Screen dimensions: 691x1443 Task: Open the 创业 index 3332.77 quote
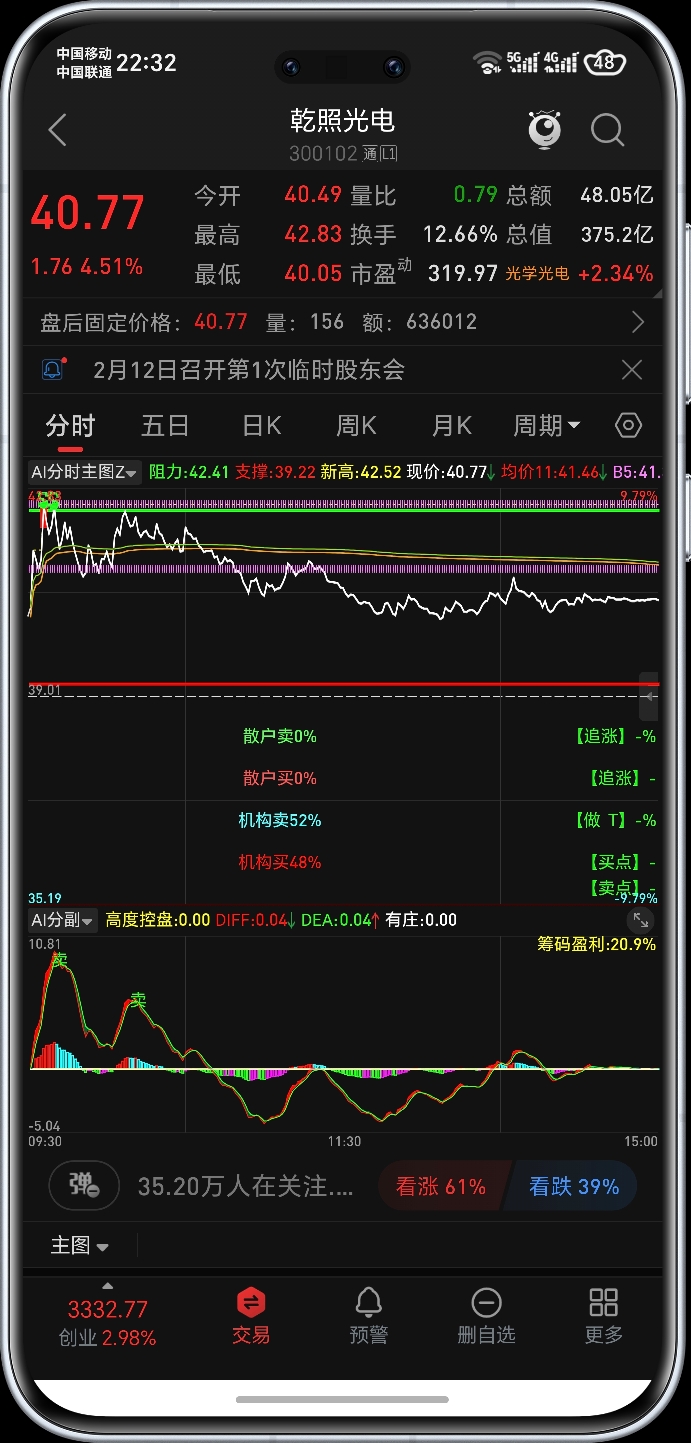(x=107, y=1323)
